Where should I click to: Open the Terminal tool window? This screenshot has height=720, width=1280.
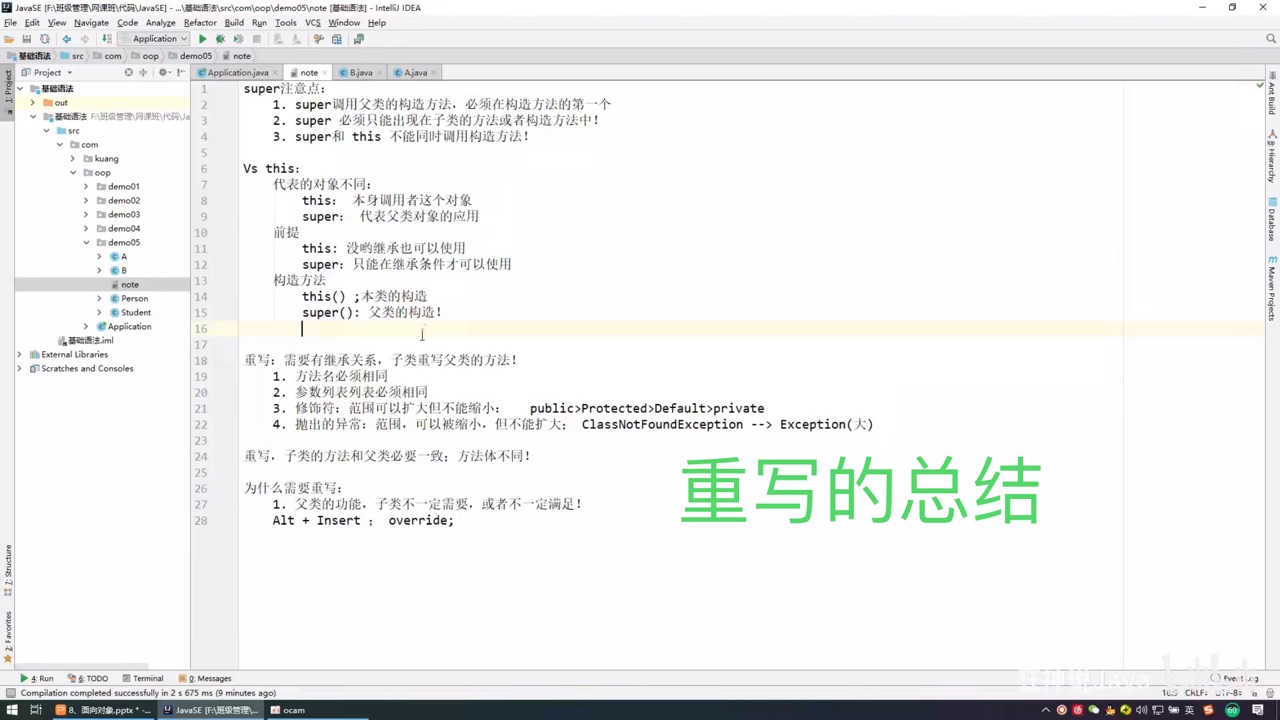click(147, 678)
